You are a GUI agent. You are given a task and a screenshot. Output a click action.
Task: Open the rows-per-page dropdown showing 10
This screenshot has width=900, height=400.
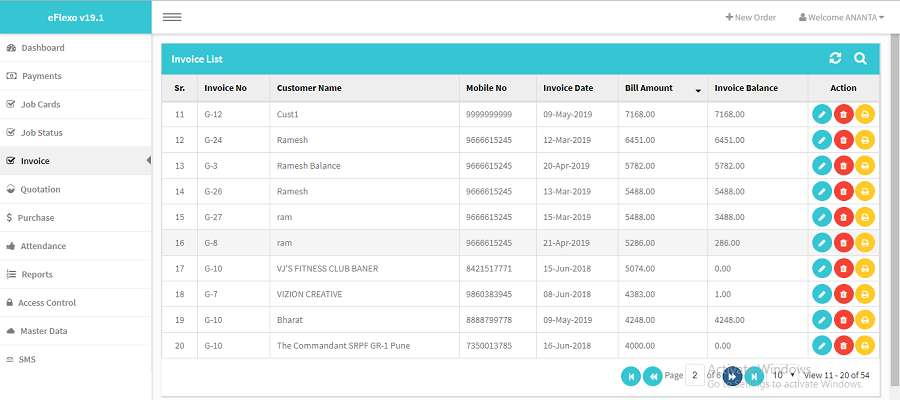783,375
